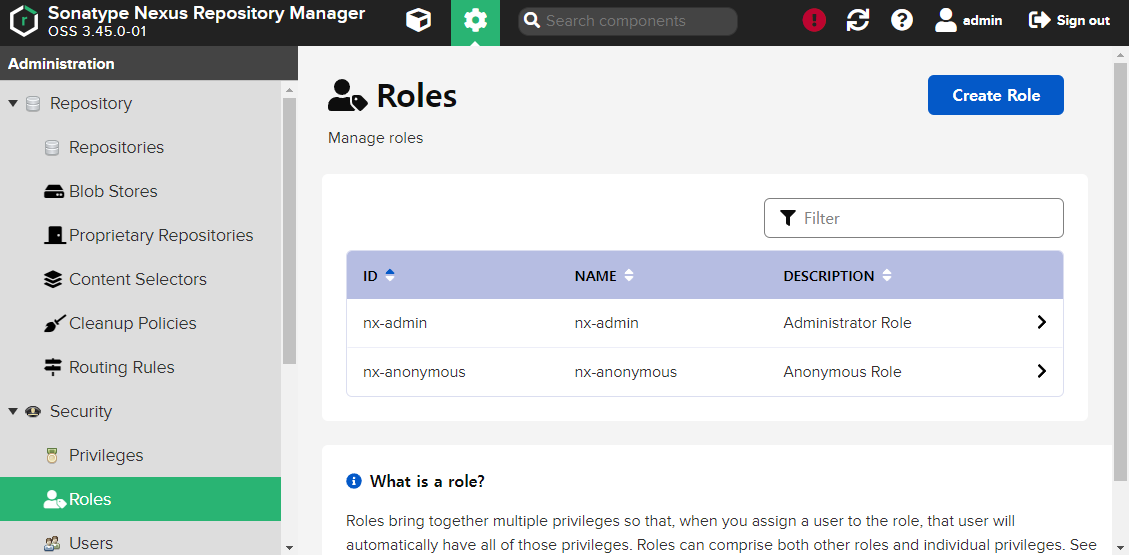Click the Privileges medal icon
This screenshot has height=555, width=1129.
51,456
